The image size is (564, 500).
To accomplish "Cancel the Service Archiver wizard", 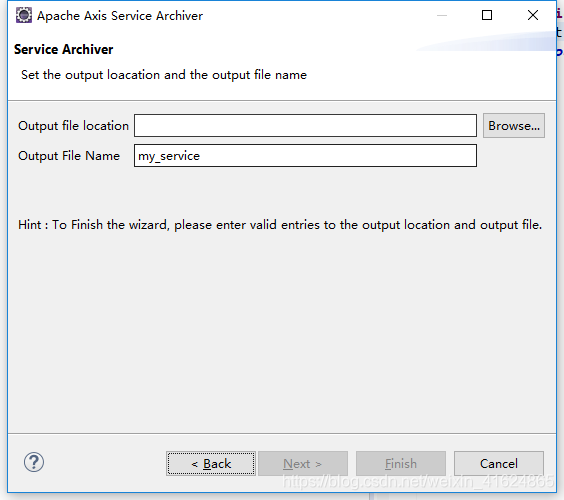I will (499, 464).
